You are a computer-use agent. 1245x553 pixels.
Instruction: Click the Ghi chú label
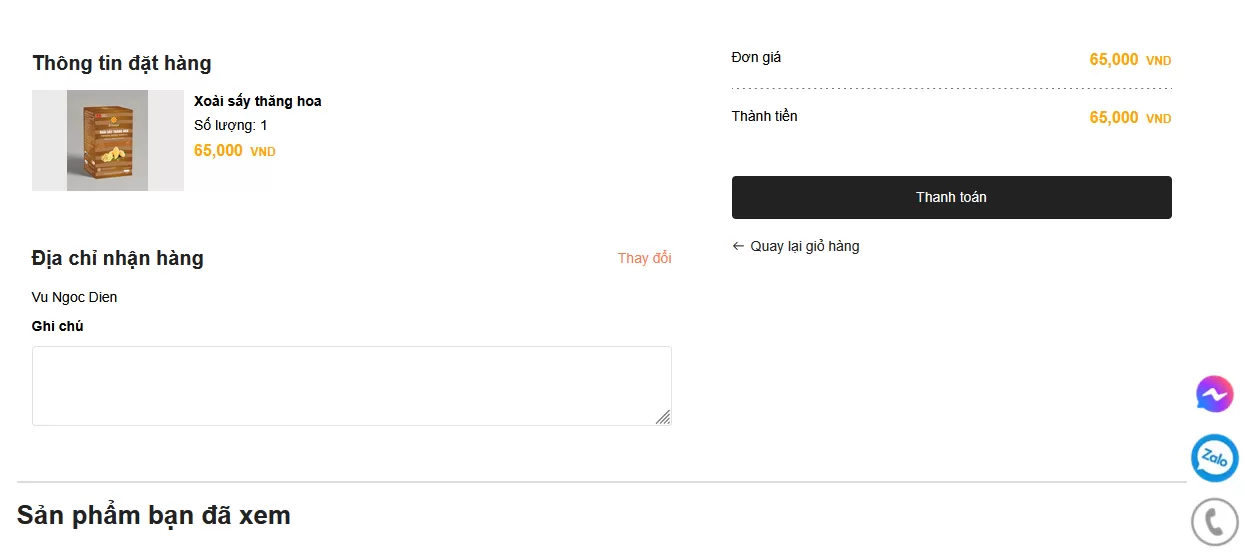tap(58, 326)
